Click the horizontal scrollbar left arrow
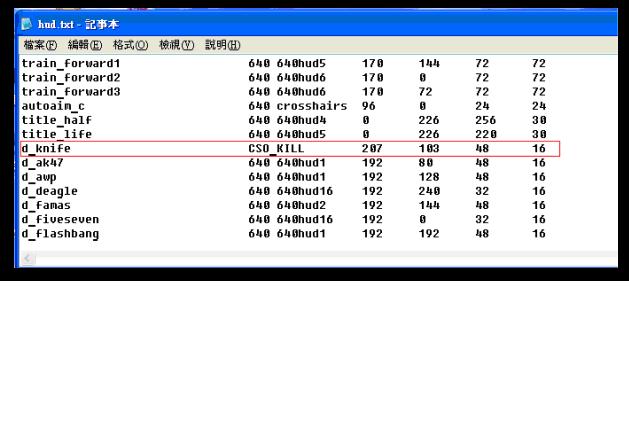 pyautogui.click(x=28, y=259)
